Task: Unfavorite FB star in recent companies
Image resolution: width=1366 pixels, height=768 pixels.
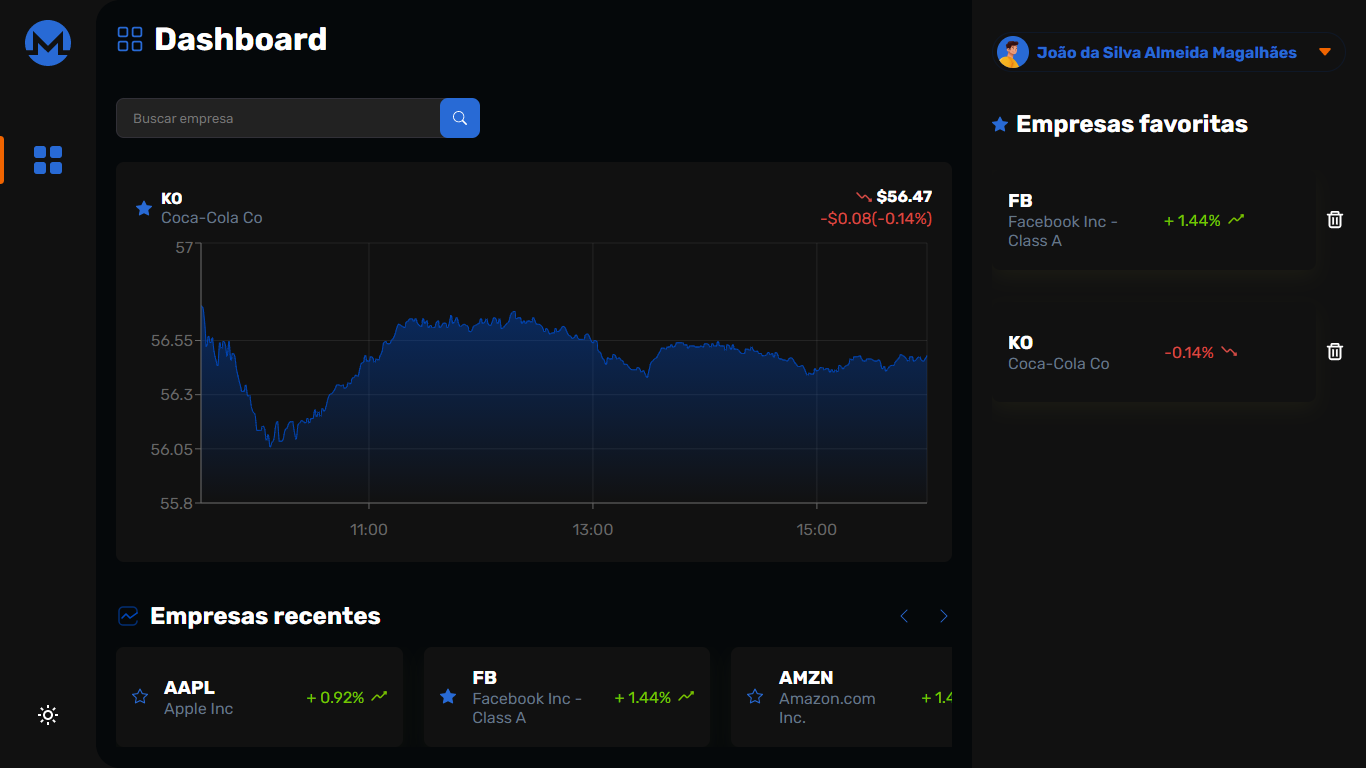Action: pos(448,697)
